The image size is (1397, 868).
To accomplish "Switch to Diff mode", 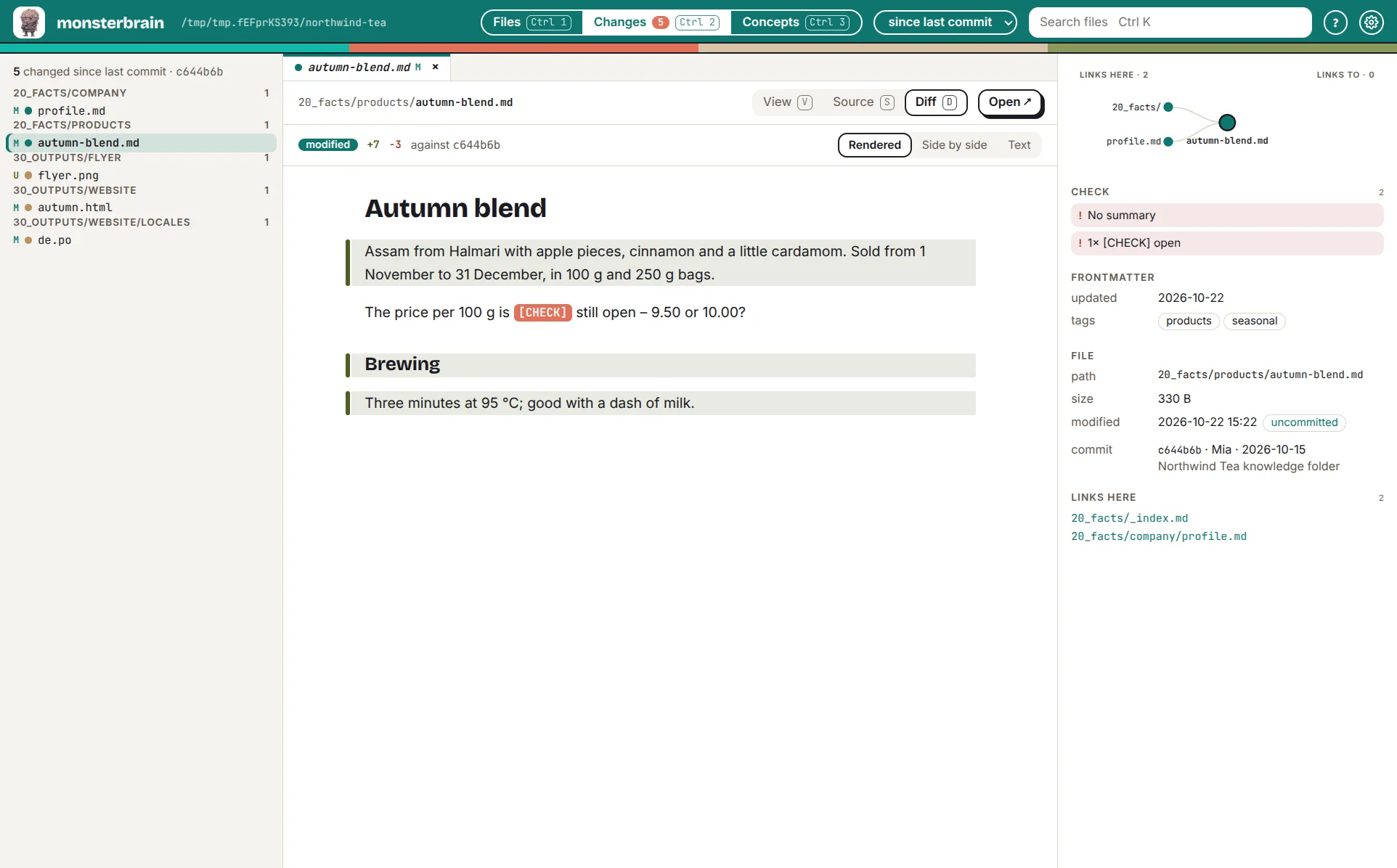I will 936,102.
